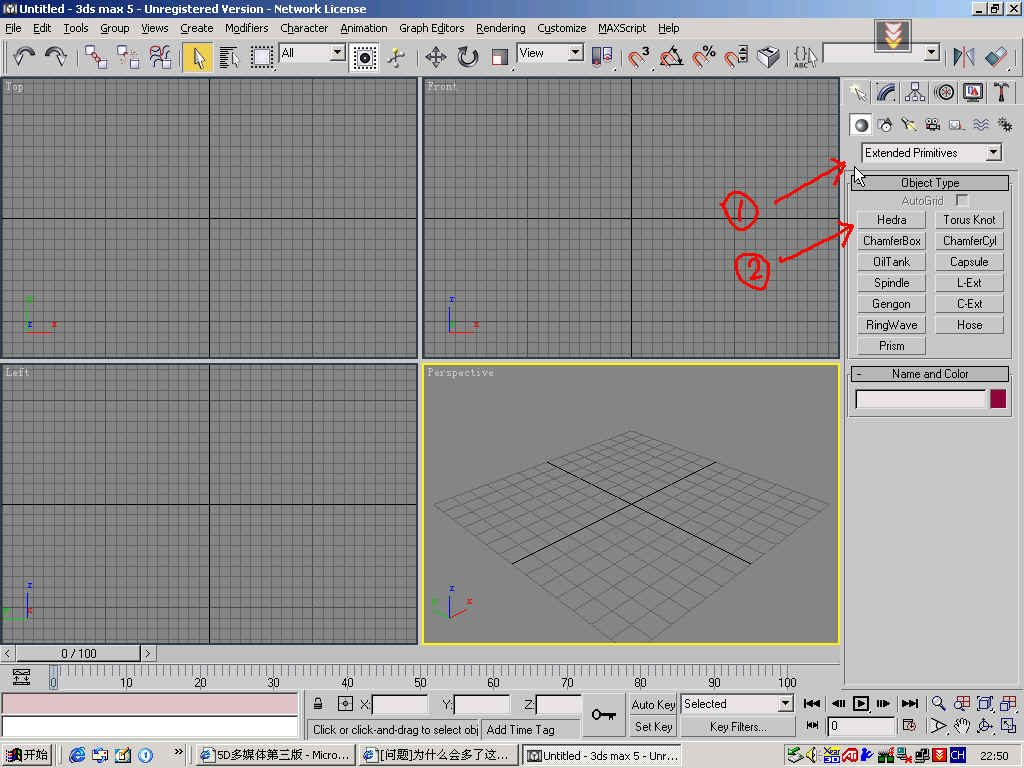Click Play Animation in playback controls
This screenshot has width=1024, height=768.
tap(861, 703)
